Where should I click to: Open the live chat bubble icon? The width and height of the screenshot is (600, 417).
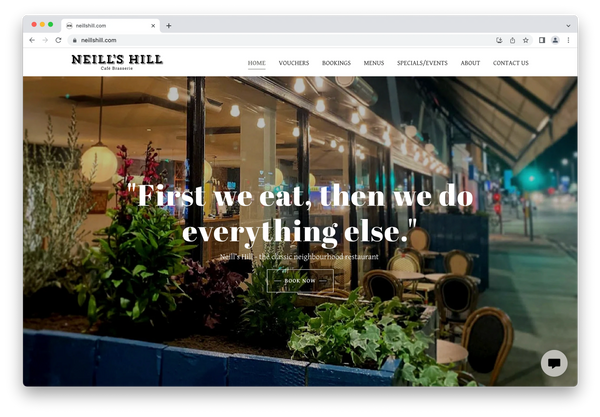click(x=554, y=363)
